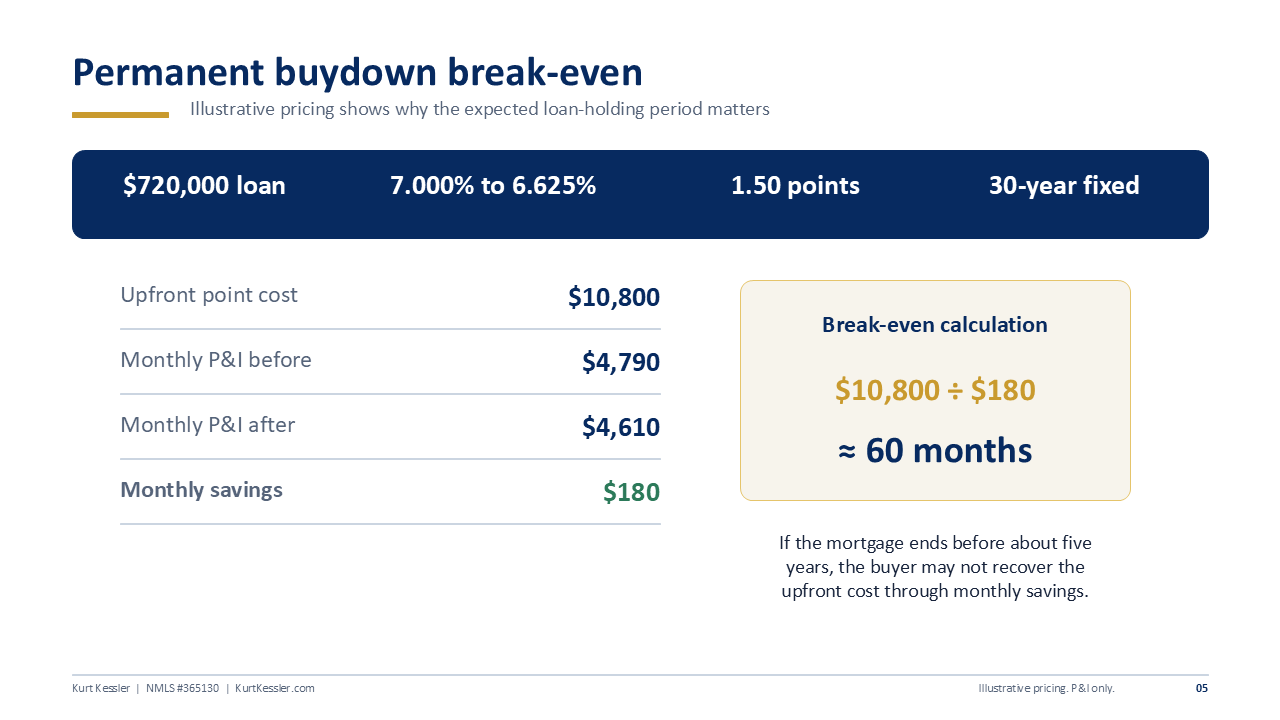Select the '$720,000 loan' header text
The image size is (1280, 720).
204,186
